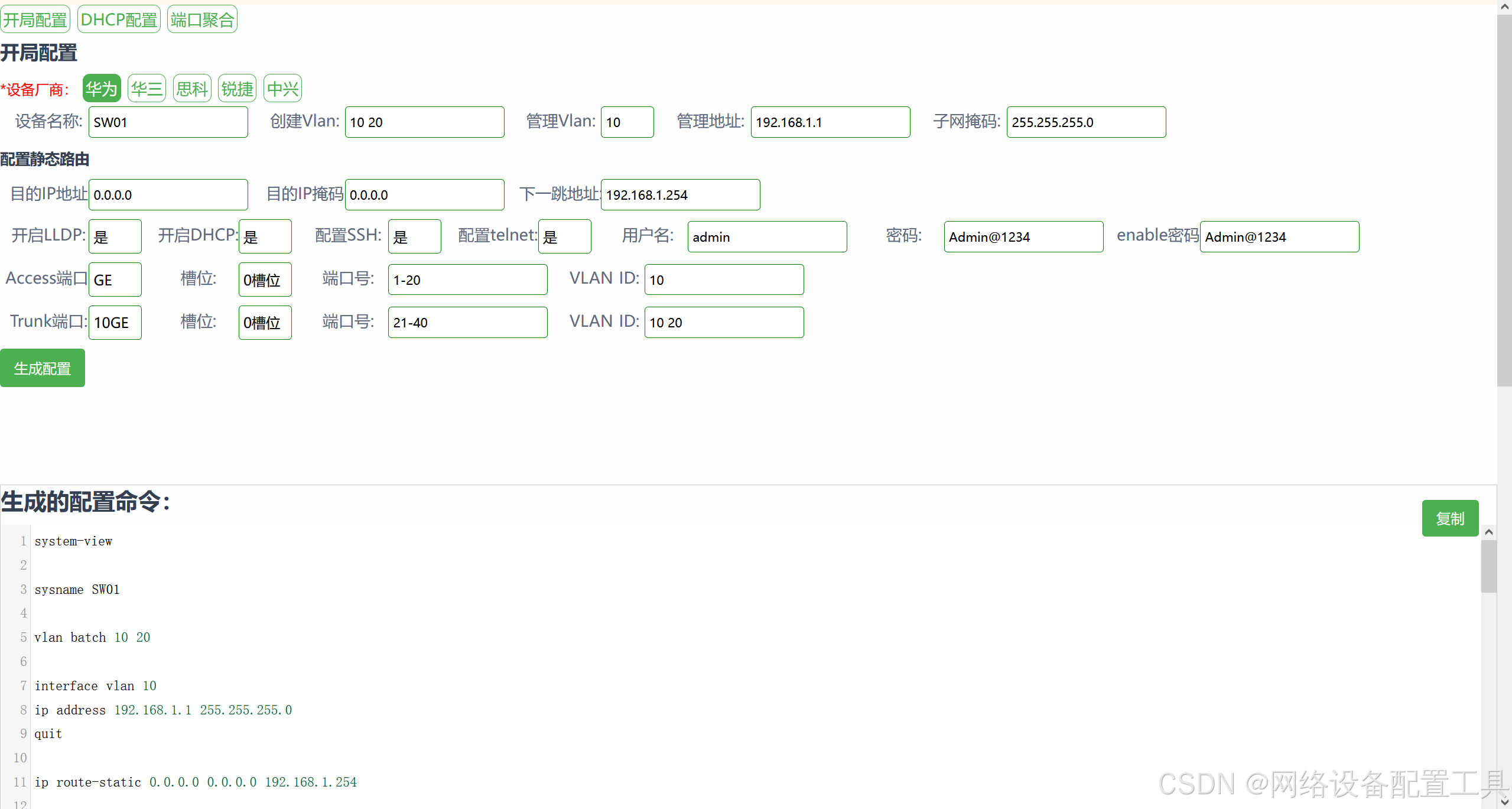The height and width of the screenshot is (809, 1512).
Task: Click the 设备名称 input field
Action: [168, 122]
